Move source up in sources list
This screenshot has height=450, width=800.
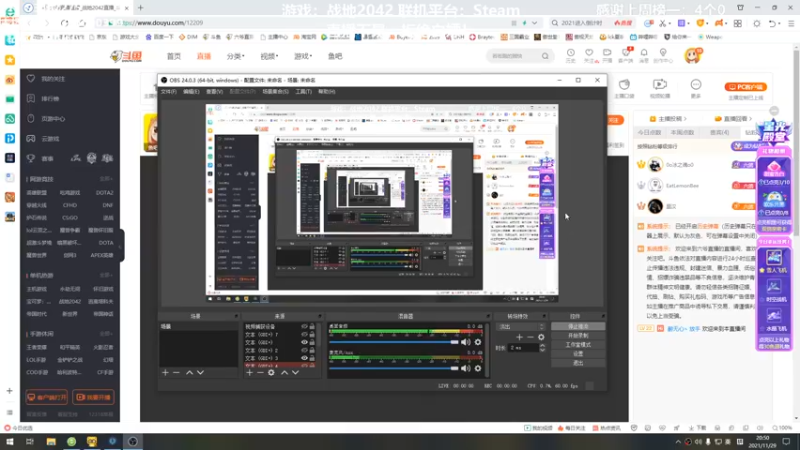pyautogui.click(x=284, y=373)
